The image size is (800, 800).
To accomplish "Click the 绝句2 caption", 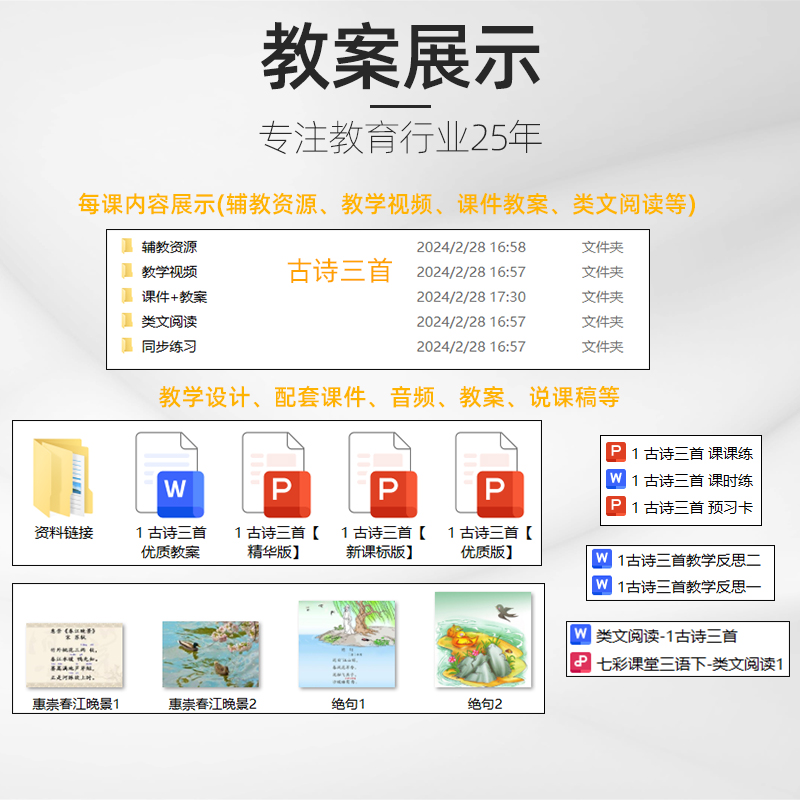I will point(485,704).
